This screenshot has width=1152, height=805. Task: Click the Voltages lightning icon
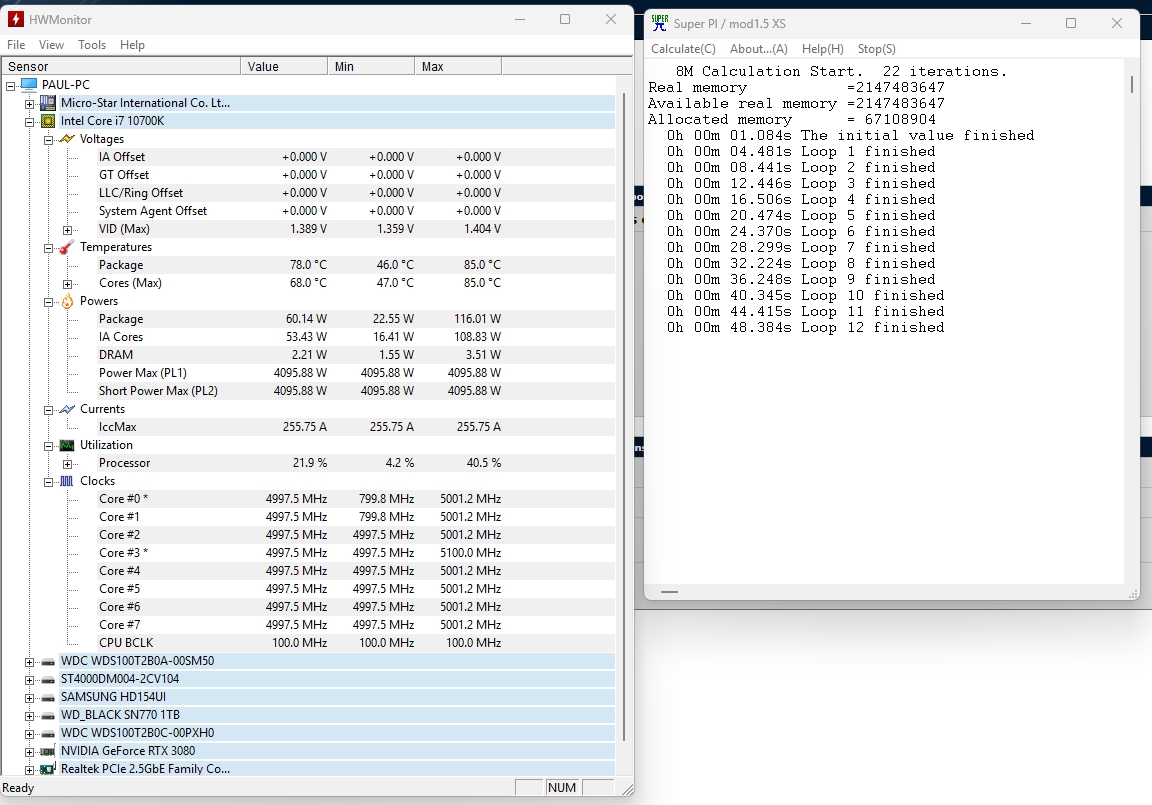[67, 139]
